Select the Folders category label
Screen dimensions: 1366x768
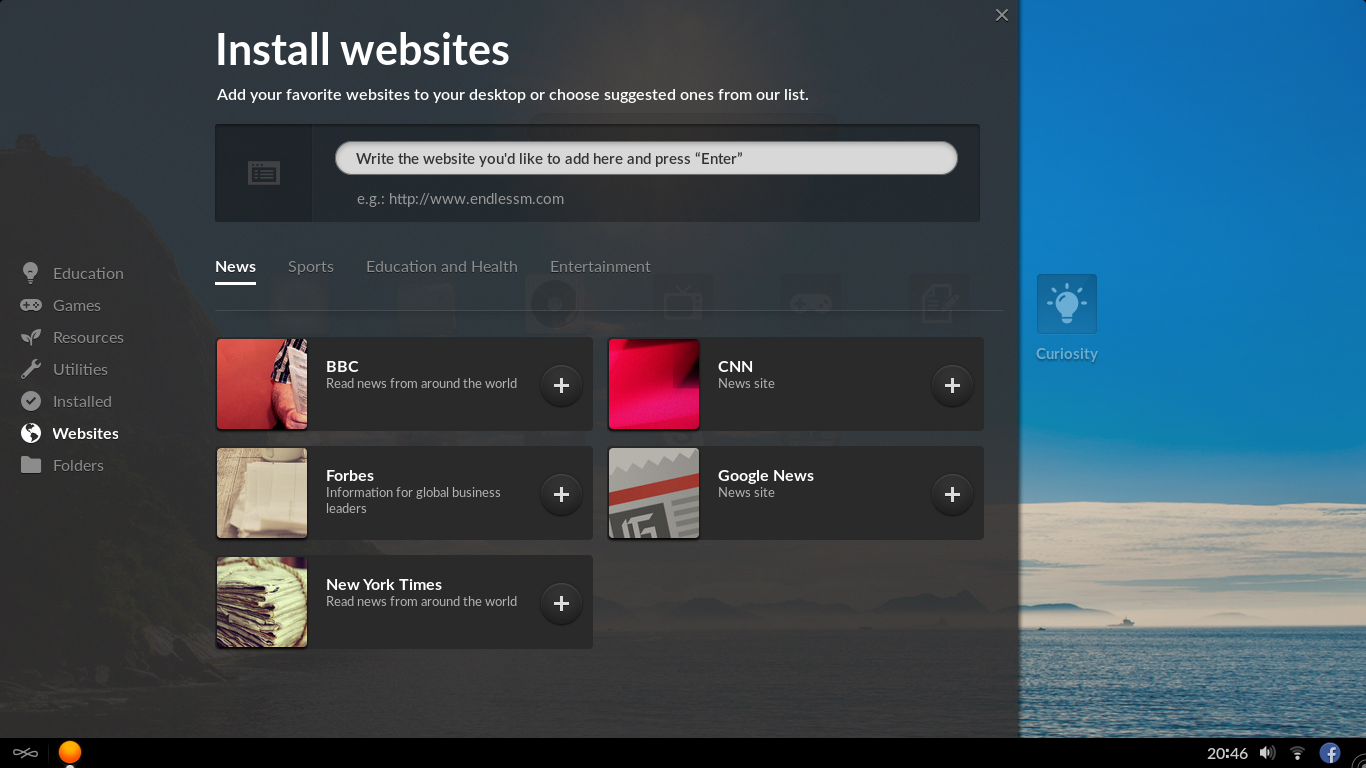pos(78,465)
